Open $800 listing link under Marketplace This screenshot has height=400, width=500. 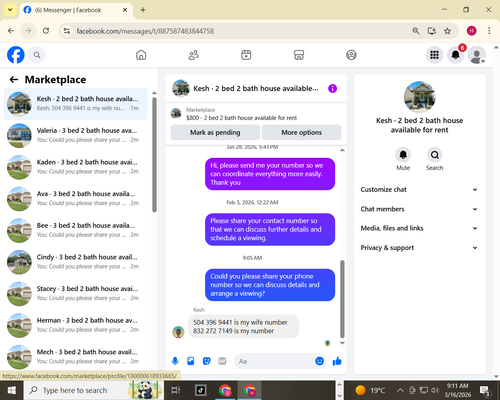(x=242, y=118)
